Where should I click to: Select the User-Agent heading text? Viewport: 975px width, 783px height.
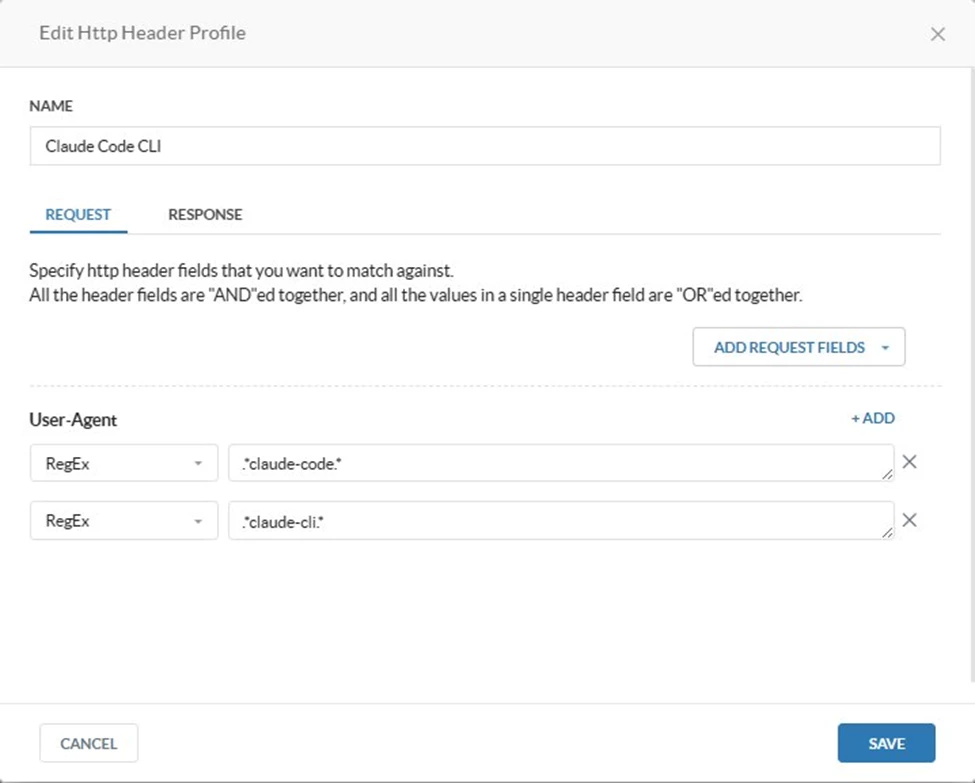[73, 420]
